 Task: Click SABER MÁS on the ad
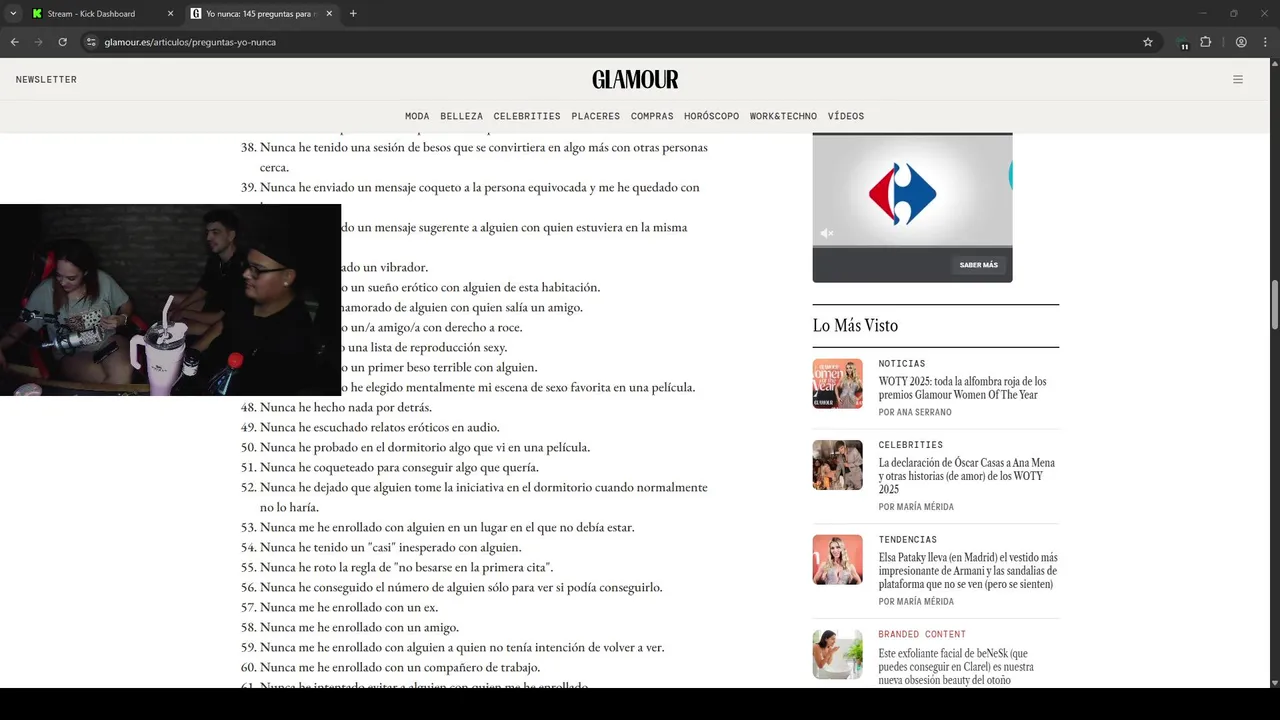pos(978,265)
